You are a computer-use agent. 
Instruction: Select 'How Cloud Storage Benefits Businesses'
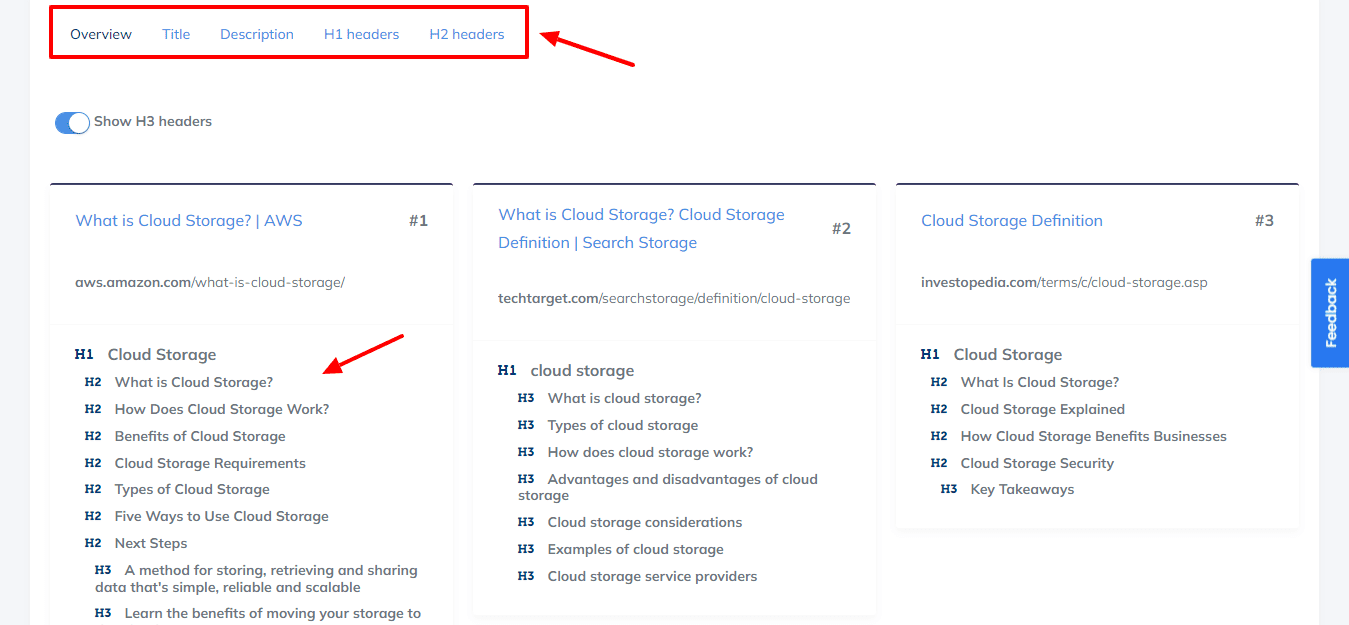point(1094,436)
